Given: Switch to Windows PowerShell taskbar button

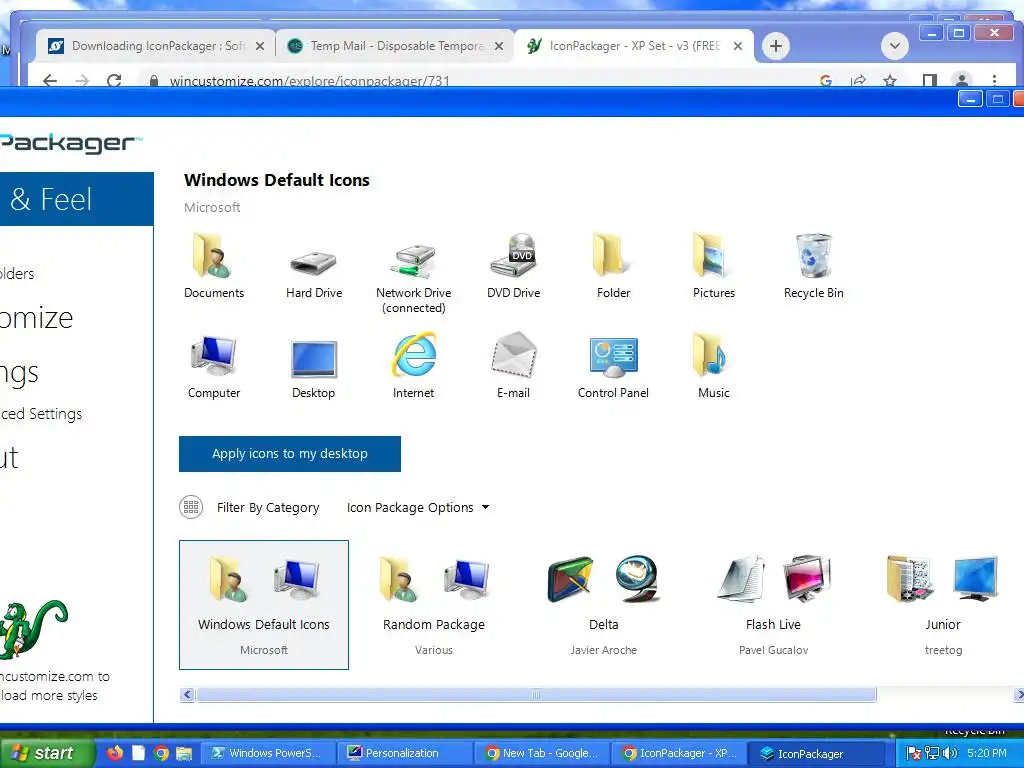Looking at the screenshot, I should [268, 753].
